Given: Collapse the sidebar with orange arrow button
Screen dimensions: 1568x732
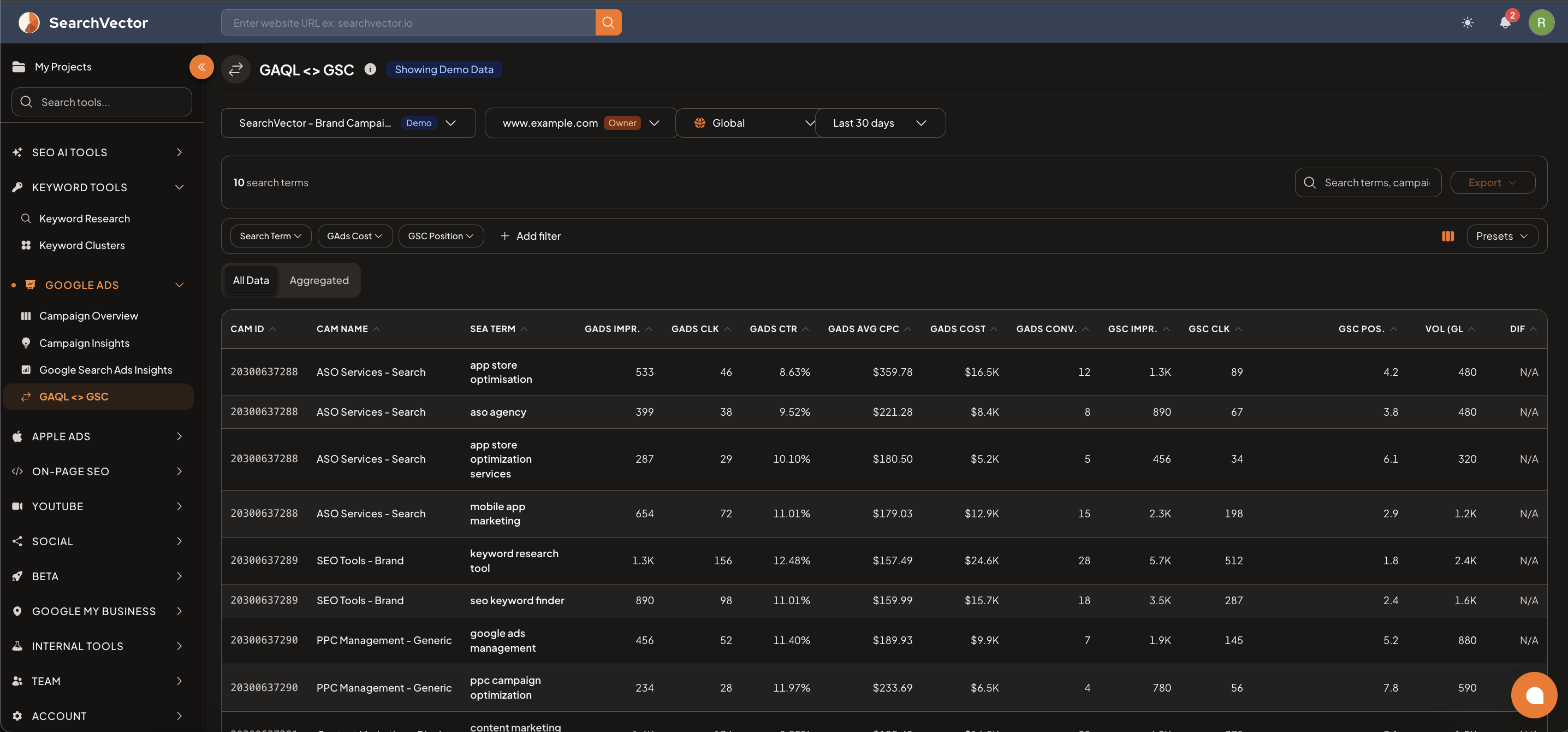Looking at the screenshot, I should 201,67.
